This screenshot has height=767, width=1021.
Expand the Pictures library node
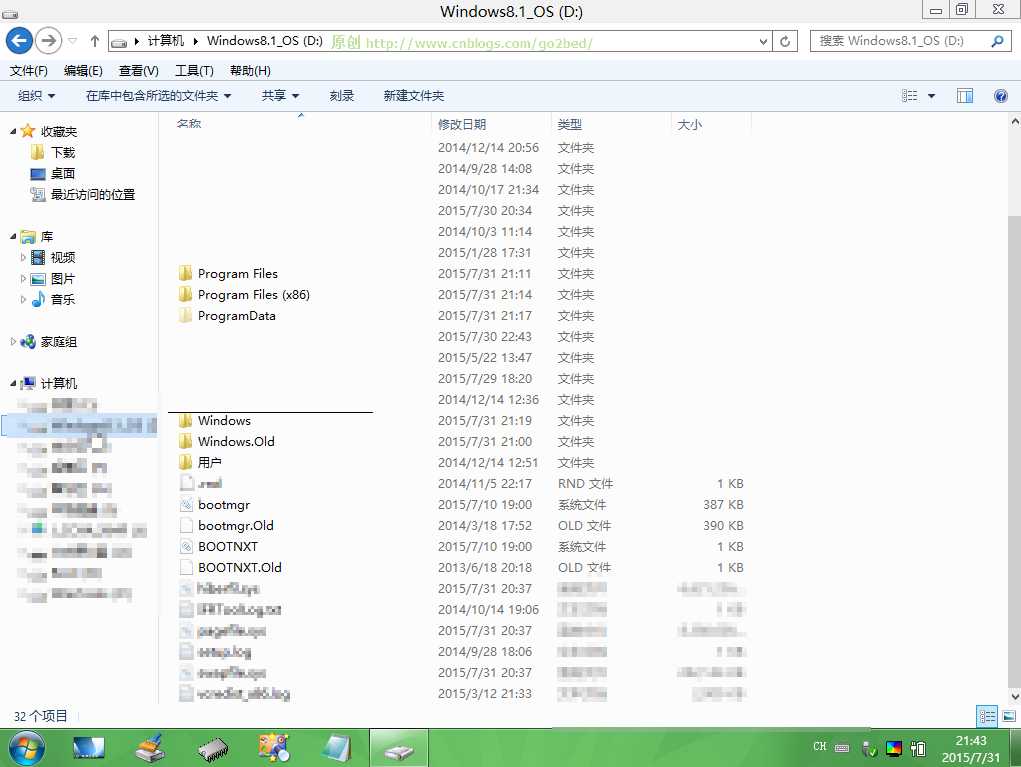point(23,279)
